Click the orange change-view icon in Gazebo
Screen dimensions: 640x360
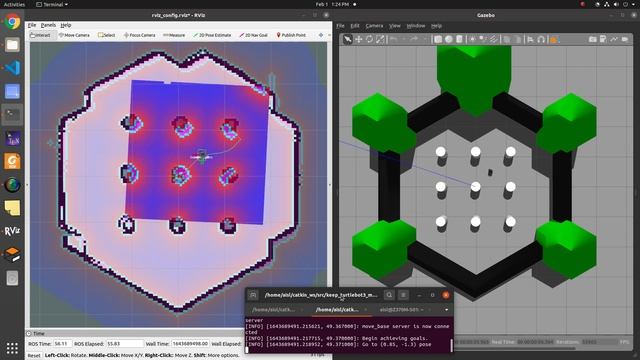(553, 40)
